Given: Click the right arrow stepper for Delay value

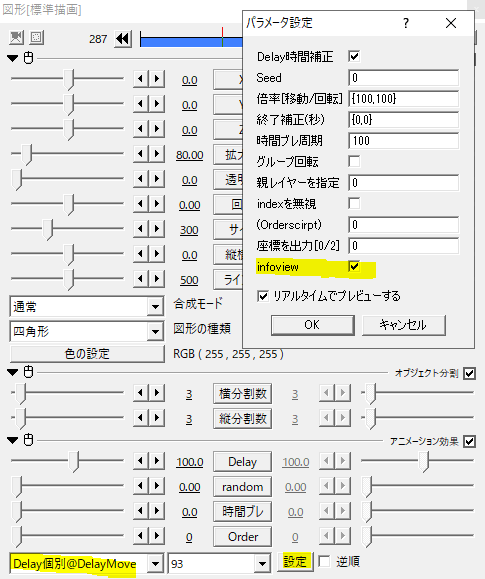Looking at the screenshot, I should [157, 461].
